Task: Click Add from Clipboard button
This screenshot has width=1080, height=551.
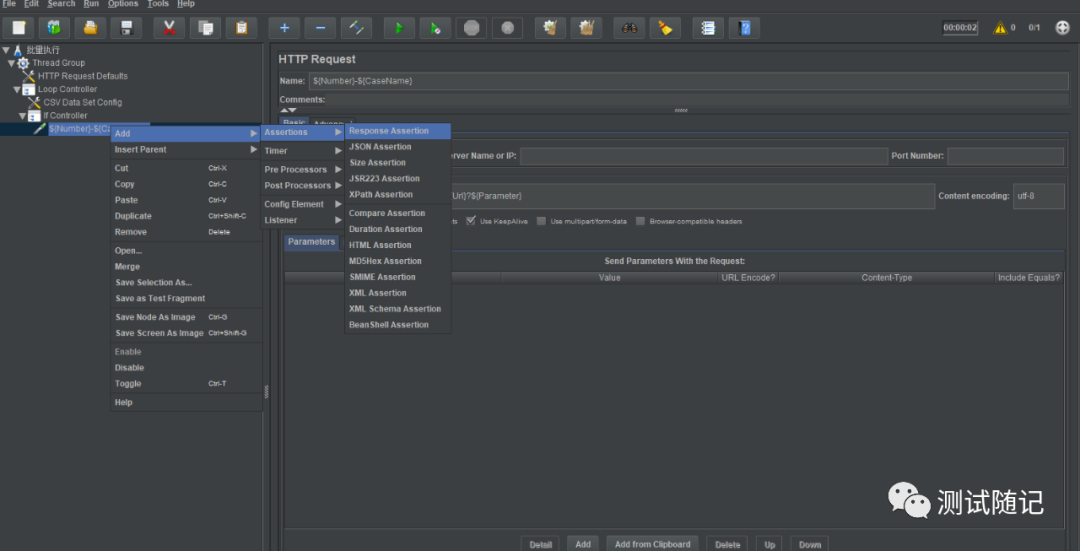Action: click(x=652, y=544)
